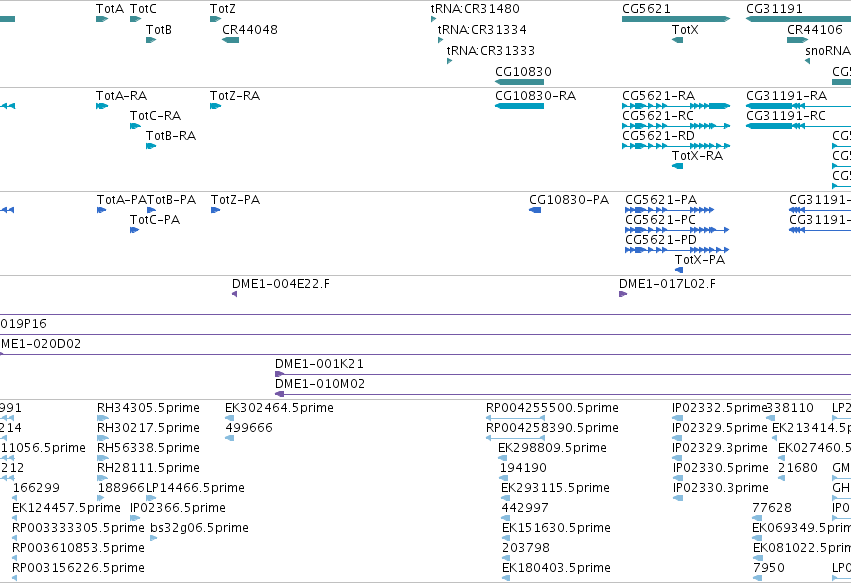Open the CG5621-PC protein feature

[x=677, y=230]
